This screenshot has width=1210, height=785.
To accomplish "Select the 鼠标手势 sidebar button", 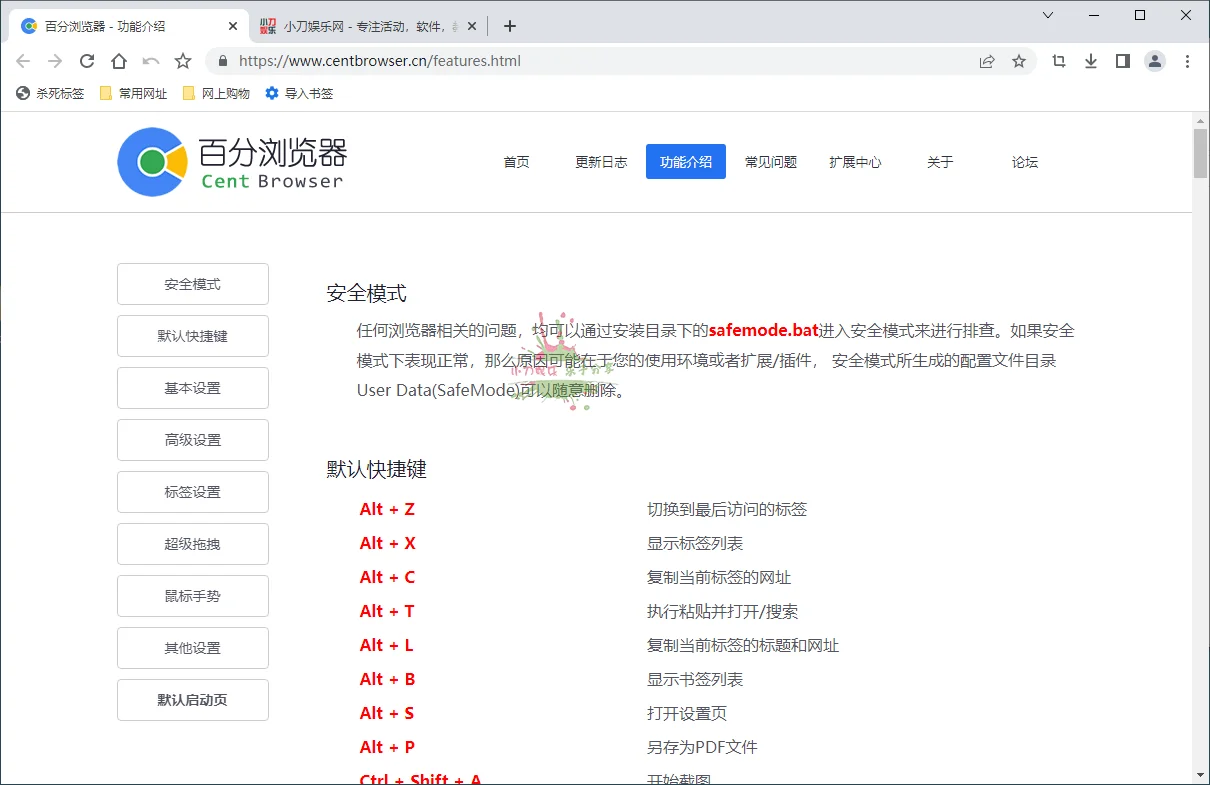I will [192, 596].
